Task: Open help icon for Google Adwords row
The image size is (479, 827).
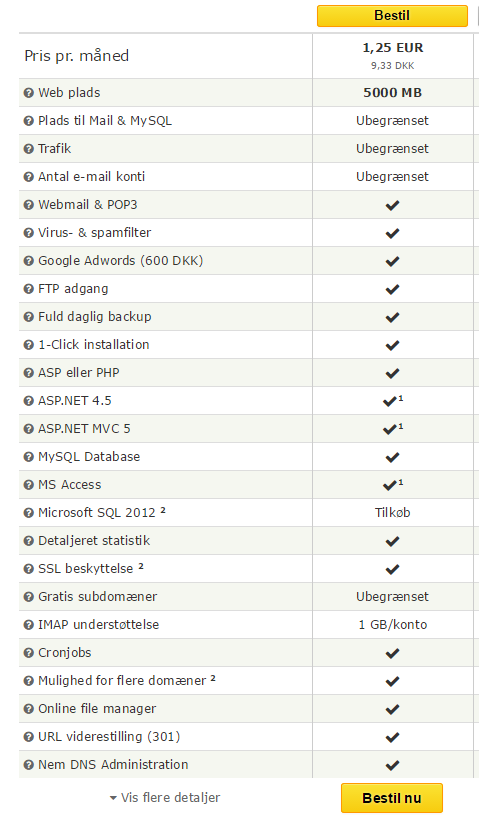Action: (x=28, y=261)
